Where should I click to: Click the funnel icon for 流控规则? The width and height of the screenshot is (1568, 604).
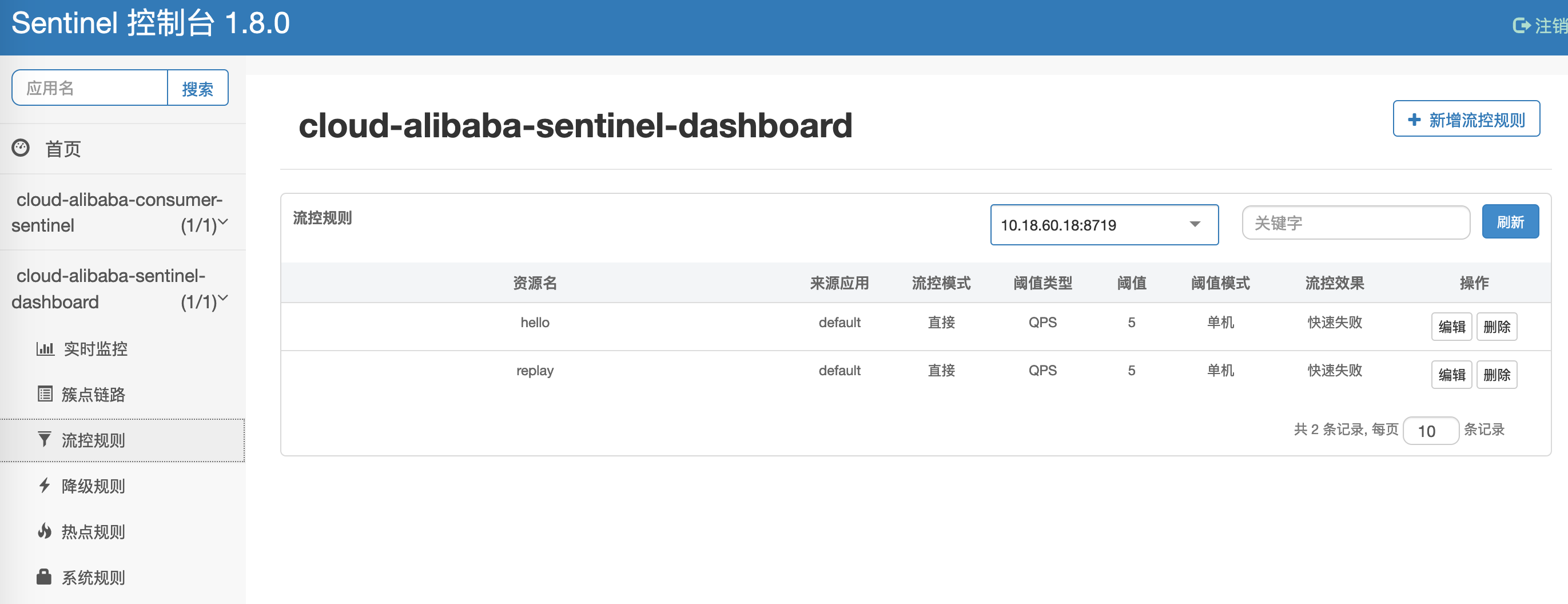click(x=45, y=440)
